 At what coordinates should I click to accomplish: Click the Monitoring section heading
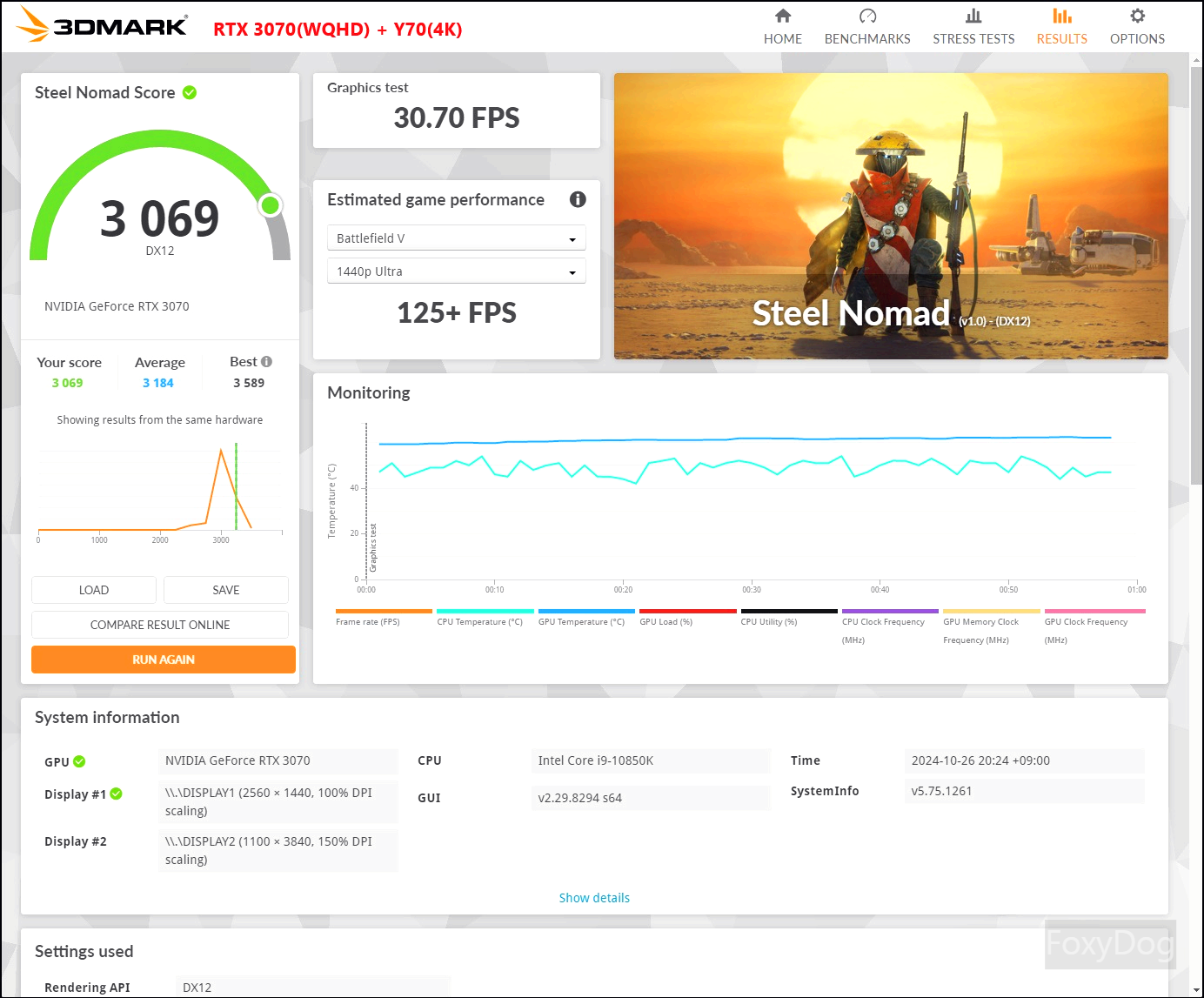tap(369, 392)
